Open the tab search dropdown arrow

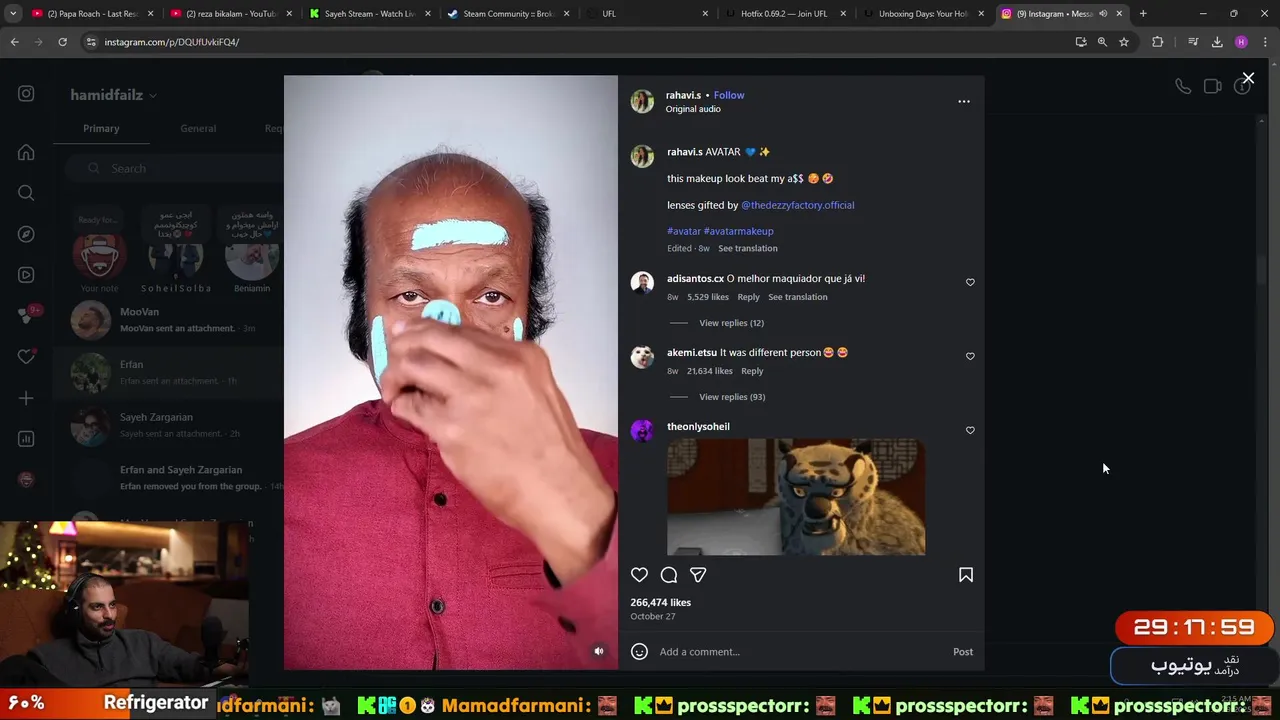click(x=13, y=14)
